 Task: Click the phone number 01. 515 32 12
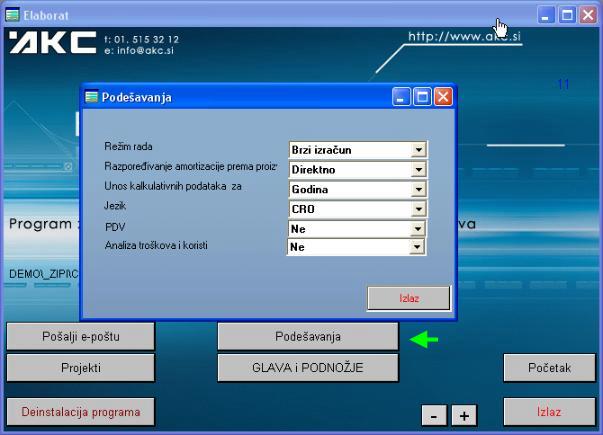click(x=146, y=39)
